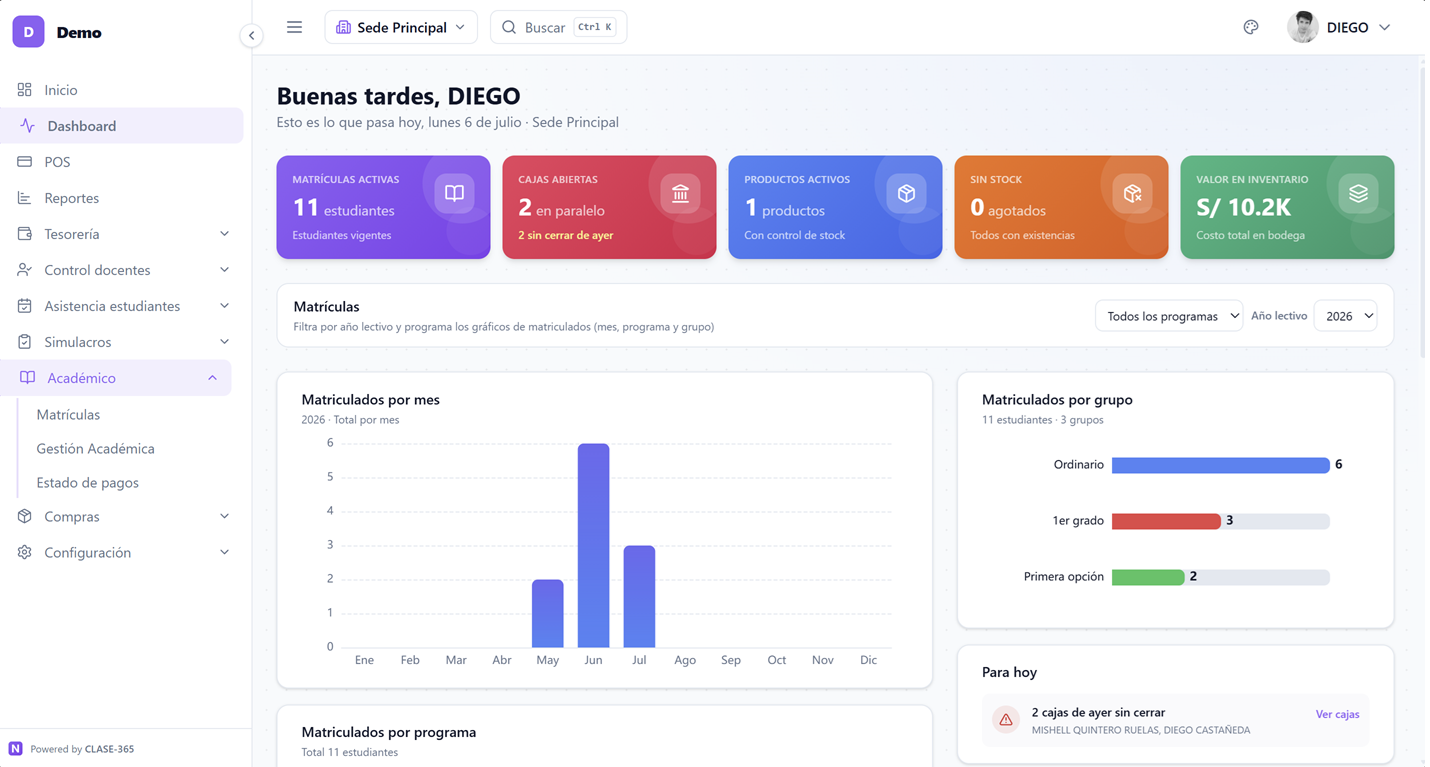Expand the Configuración menu

(122, 552)
